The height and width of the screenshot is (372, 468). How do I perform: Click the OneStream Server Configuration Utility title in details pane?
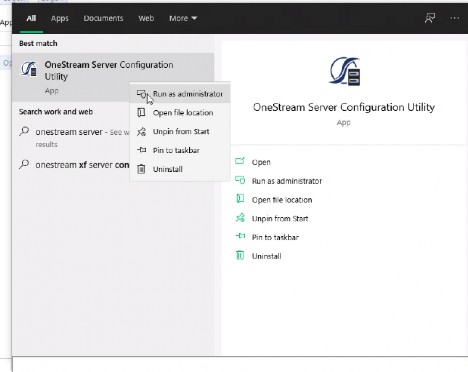click(344, 107)
